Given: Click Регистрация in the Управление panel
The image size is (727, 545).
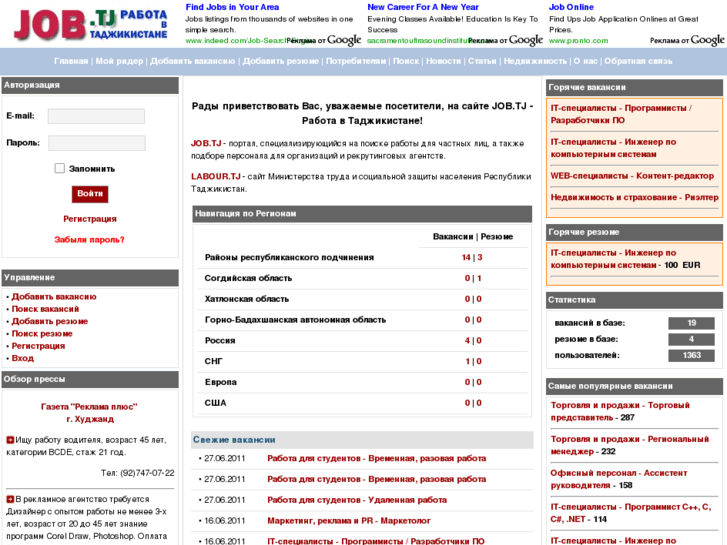Looking at the screenshot, I should (x=38, y=346).
